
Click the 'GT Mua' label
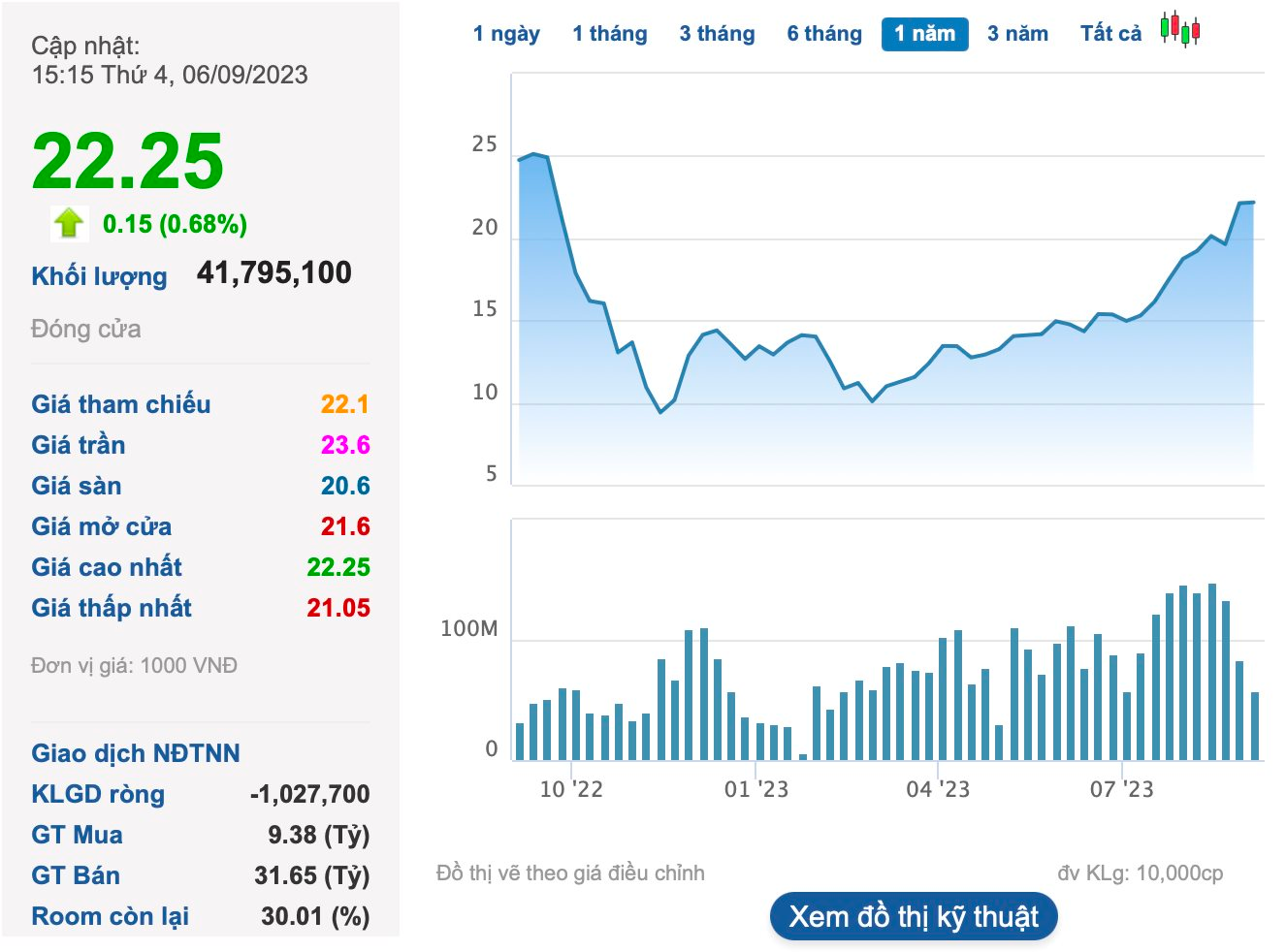(78, 835)
